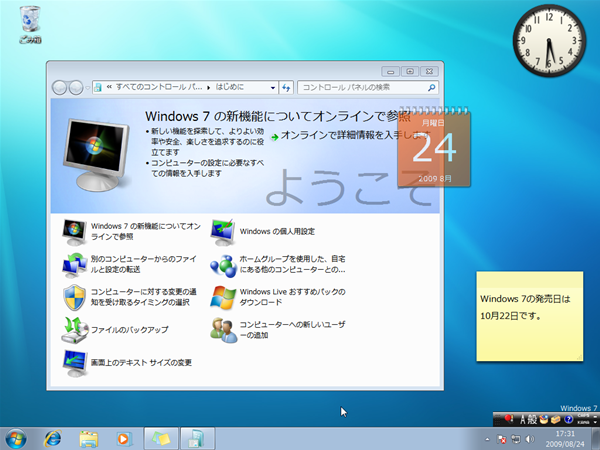Select the UAC shield notification settings icon
The width and height of the screenshot is (600, 450).
click(74, 297)
